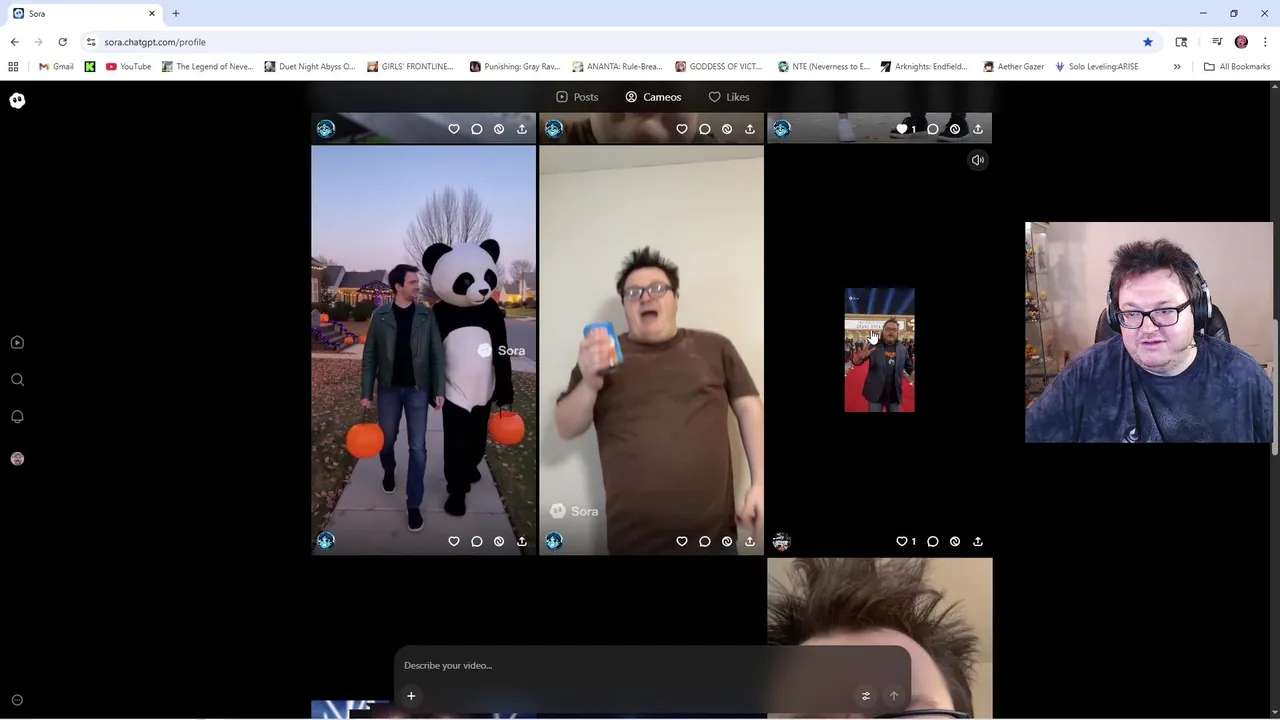This screenshot has height=720, width=1280.
Task: Share the top-right partially visible video
Action: pyautogui.click(x=978, y=129)
